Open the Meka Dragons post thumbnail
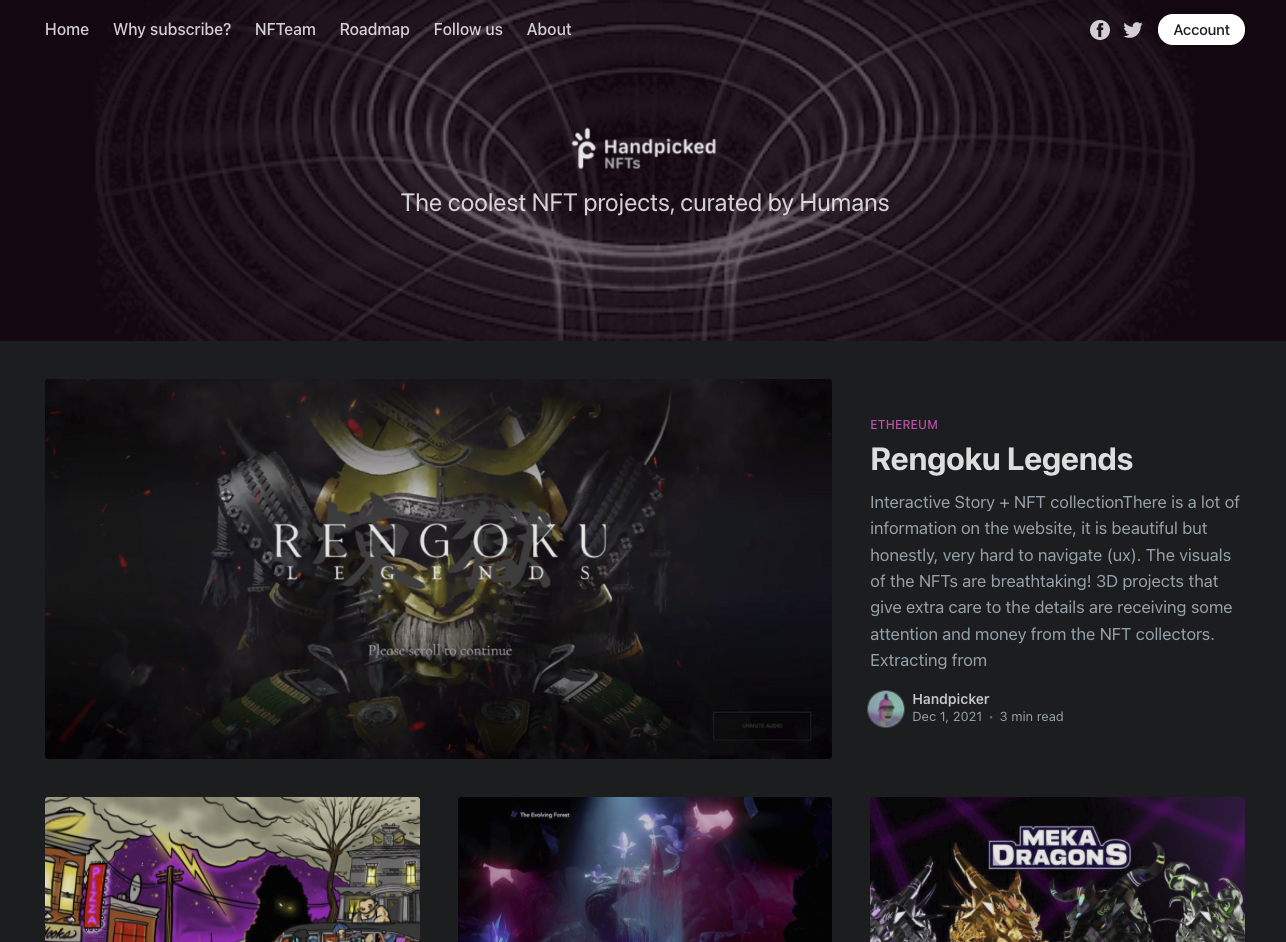This screenshot has height=942, width=1286. coord(1057,869)
